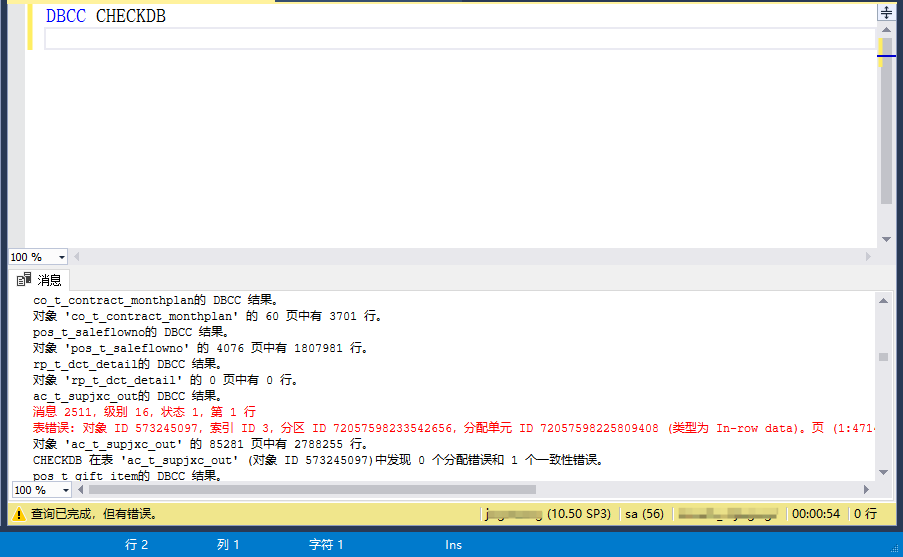The image size is (903, 557).
Task: Click the 行 2 line number indicator
Action: click(136, 545)
